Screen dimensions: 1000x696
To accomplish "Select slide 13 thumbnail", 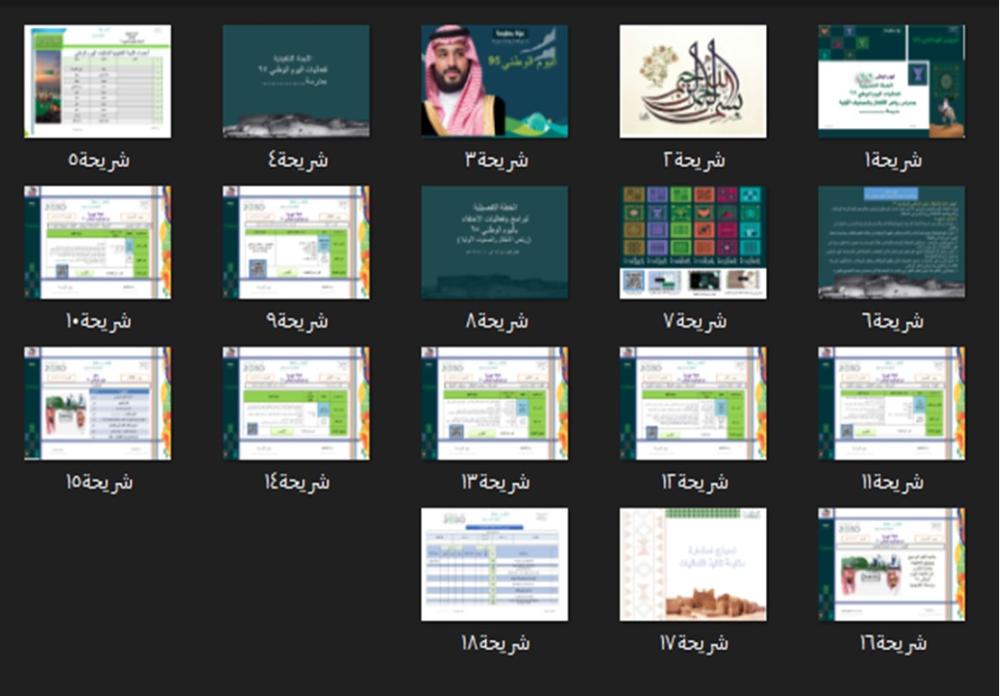I will point(494,403).
